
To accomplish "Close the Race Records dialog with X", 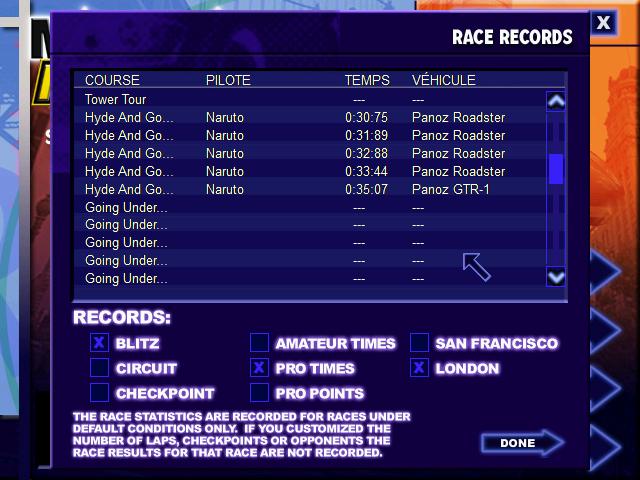I will [x=603, y=22].
